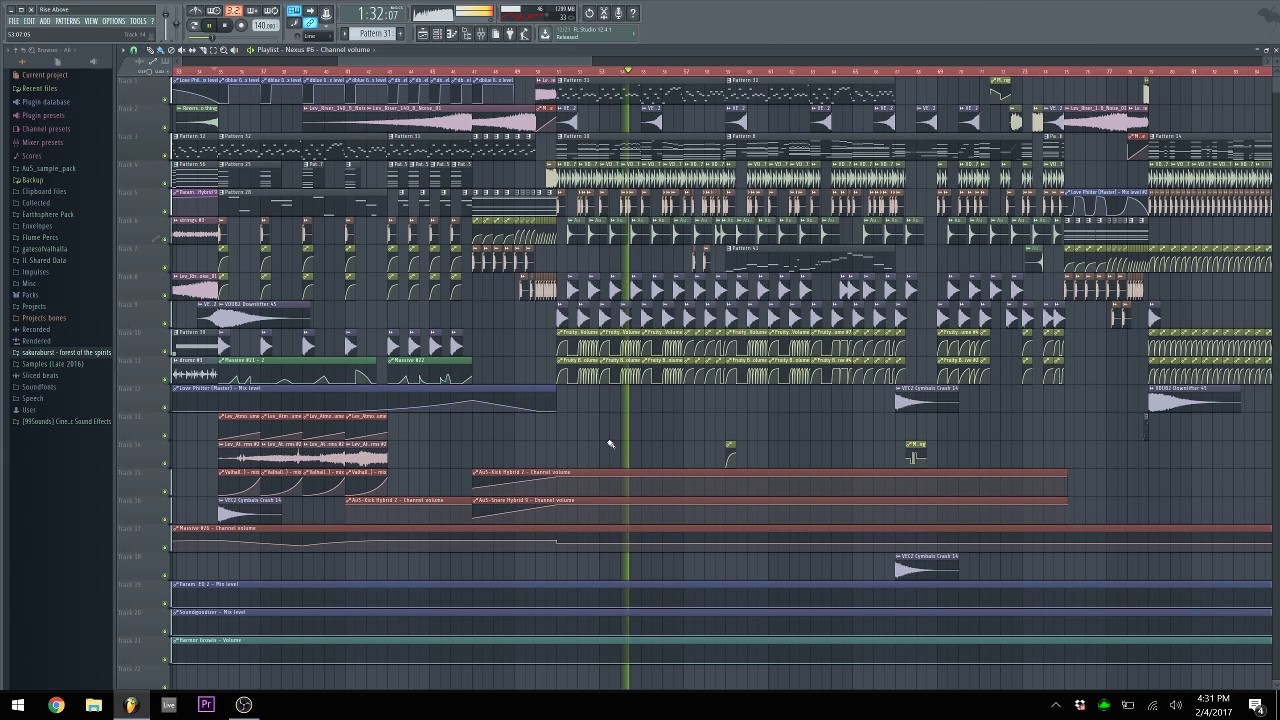1280x720 pixels.
Task: Toggle the 3.2 recording countdown
Action: click(x=233, y=11)
